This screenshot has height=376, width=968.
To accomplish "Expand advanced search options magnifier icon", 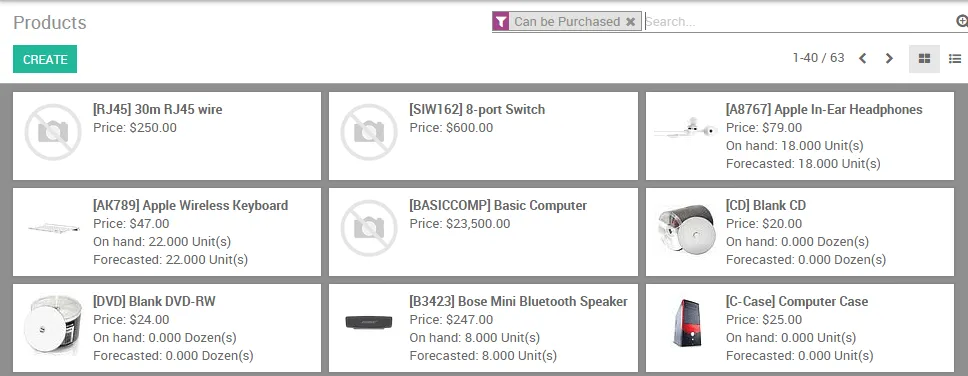I will click(962, 22).
